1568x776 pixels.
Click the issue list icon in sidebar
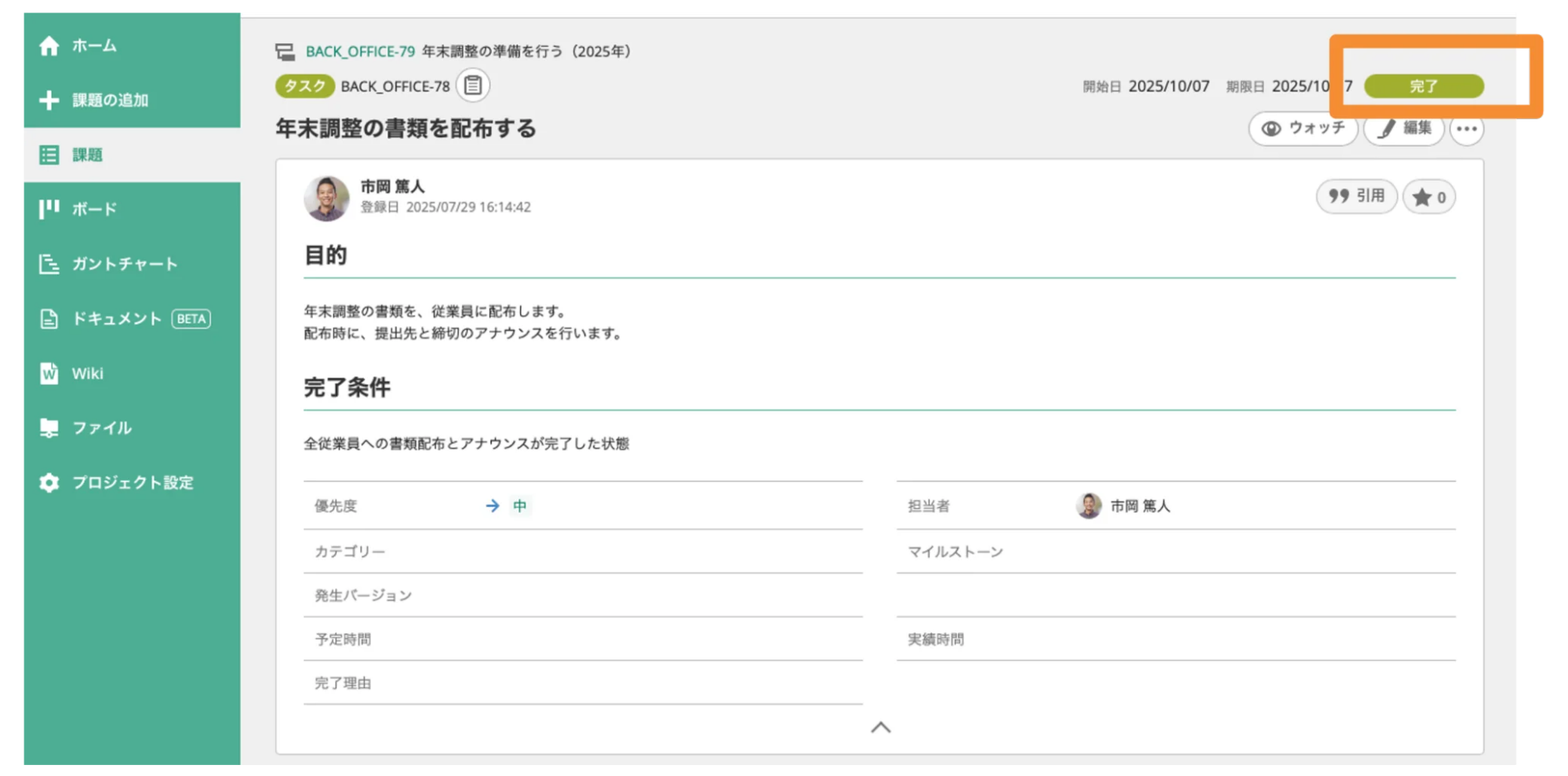click(x=49, y=155)
